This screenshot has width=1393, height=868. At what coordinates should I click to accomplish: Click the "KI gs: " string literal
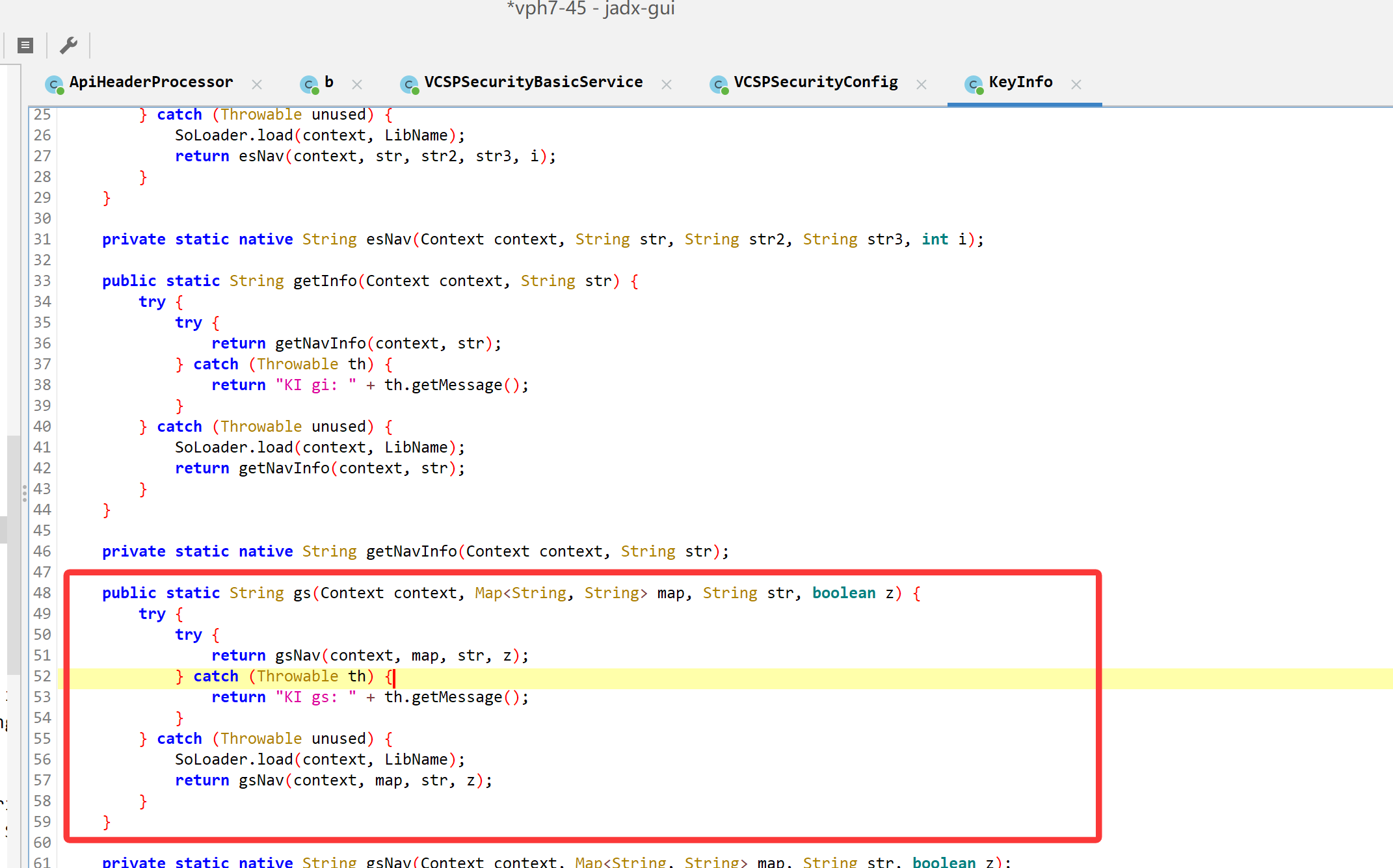[316, 697]
